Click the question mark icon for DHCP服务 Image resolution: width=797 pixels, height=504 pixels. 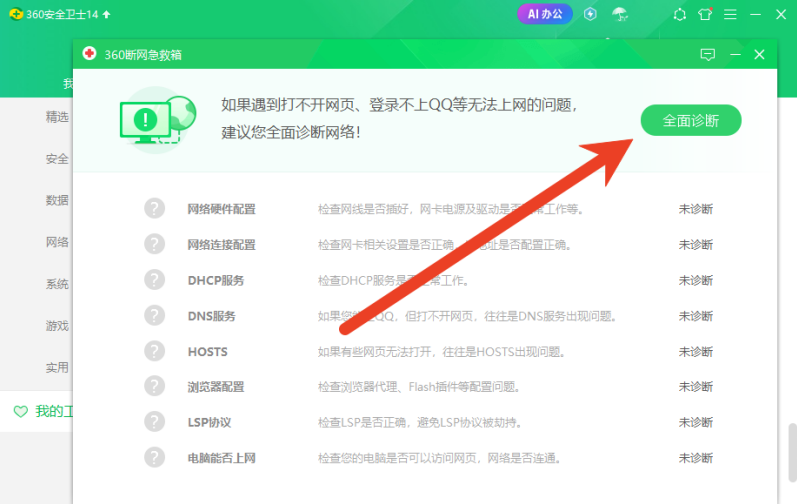click(155, 280)
